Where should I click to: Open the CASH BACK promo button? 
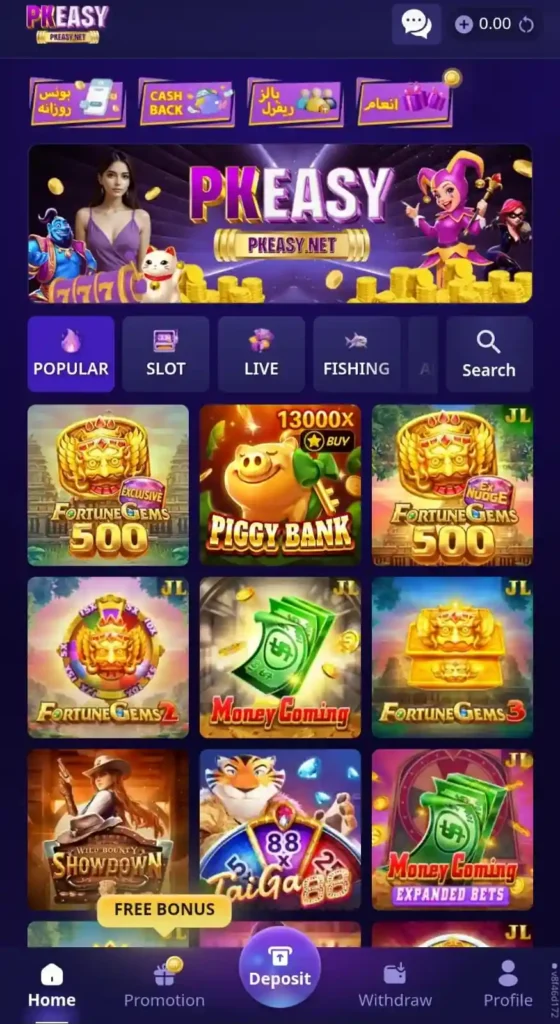[187, 103]
